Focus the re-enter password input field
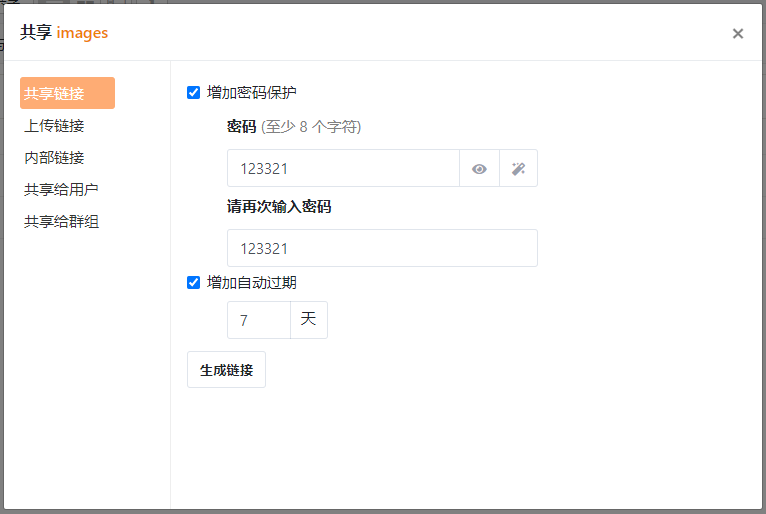Screen dimensions: 766x514 (382, 248)
